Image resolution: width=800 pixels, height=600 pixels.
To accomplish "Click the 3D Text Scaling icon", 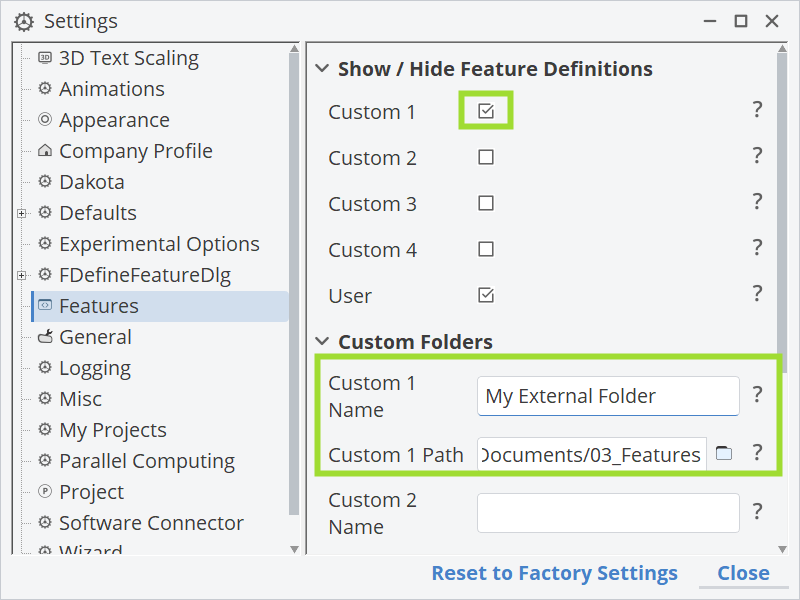I will tap(45, 58).
